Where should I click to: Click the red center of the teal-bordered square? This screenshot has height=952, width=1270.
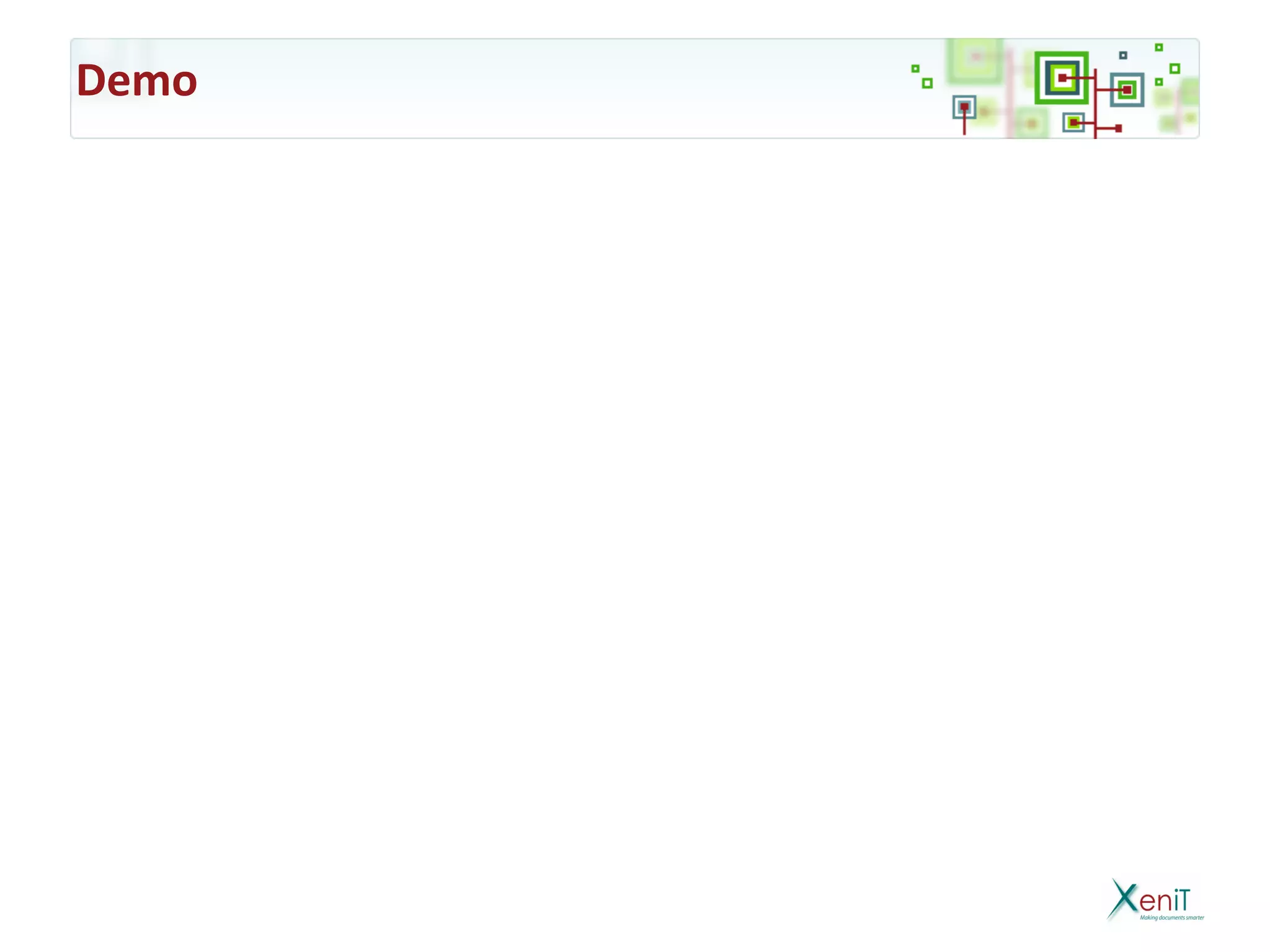1127,90
